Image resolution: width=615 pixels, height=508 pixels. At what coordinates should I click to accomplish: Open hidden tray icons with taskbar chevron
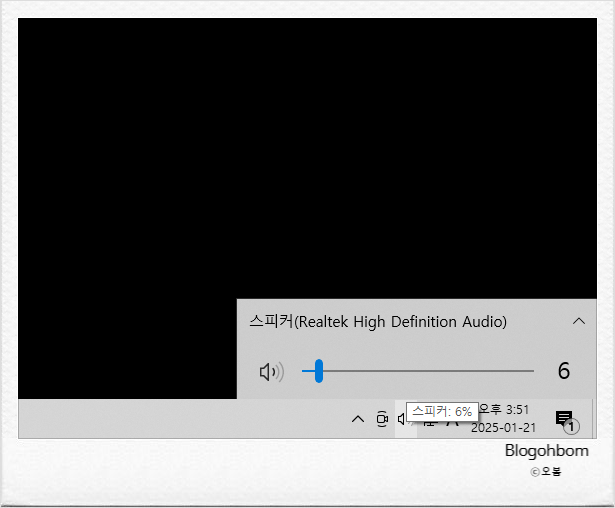(358, 419)
